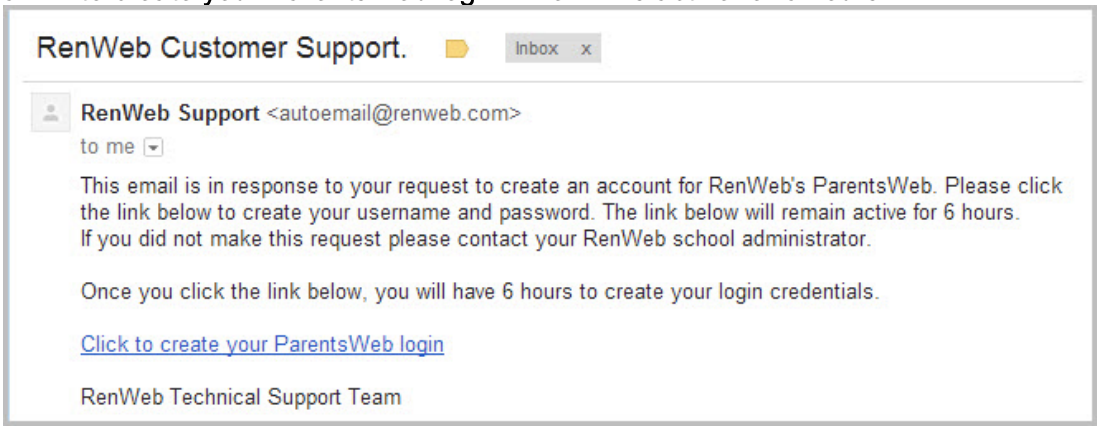This screenshot has height=428, width=1100.
Task: Click the line "Once you click the link below"
Action: coord(480,292)
